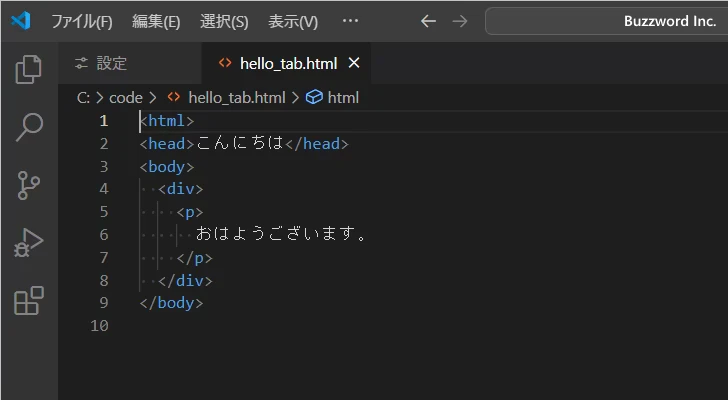728x400 pixels.
Task: Click the <html> tag on line 1
Action: (167, 121)
